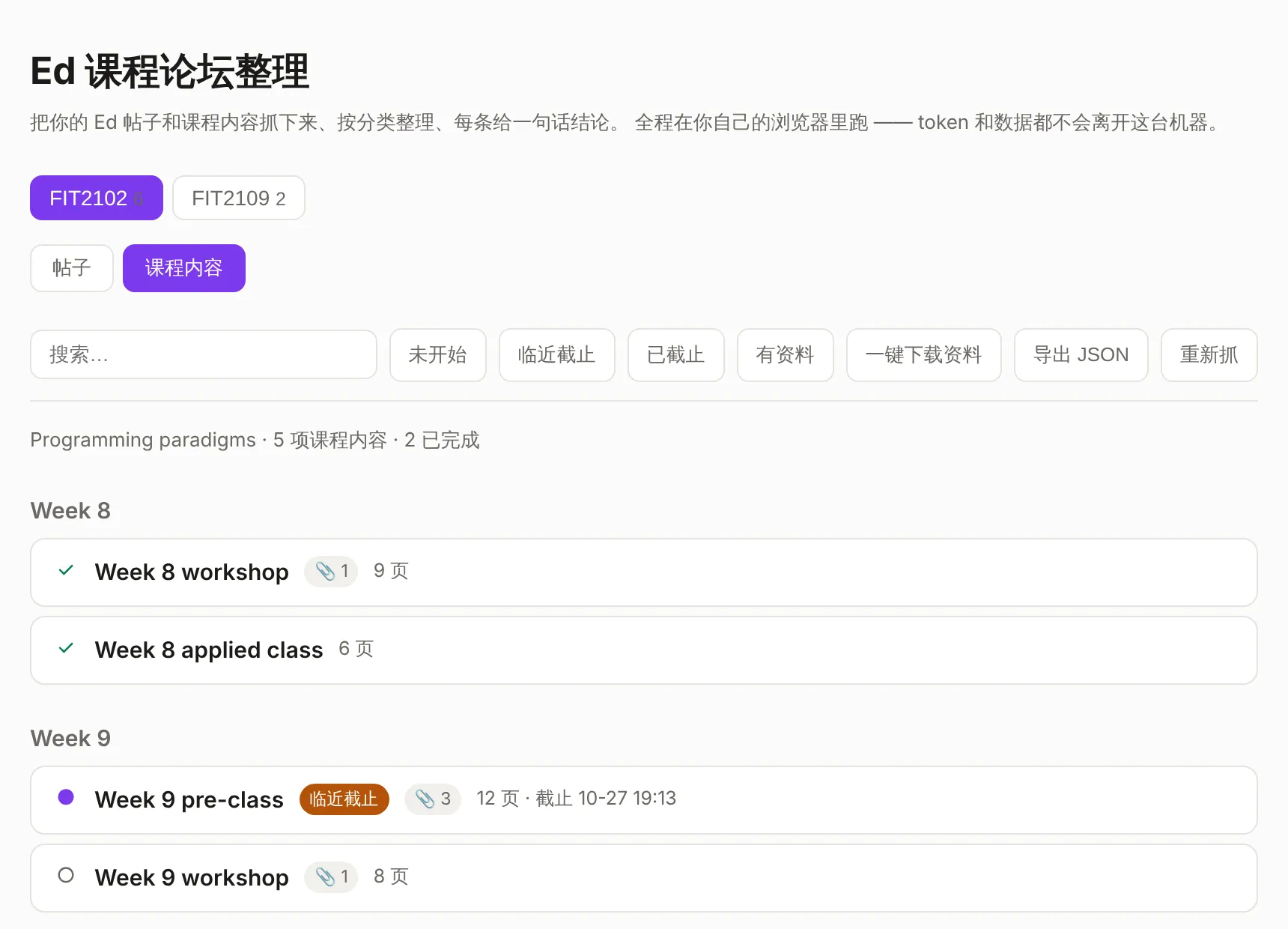Click the Week 9 section heading
The image size is (1288, 929).
point(70,739)
